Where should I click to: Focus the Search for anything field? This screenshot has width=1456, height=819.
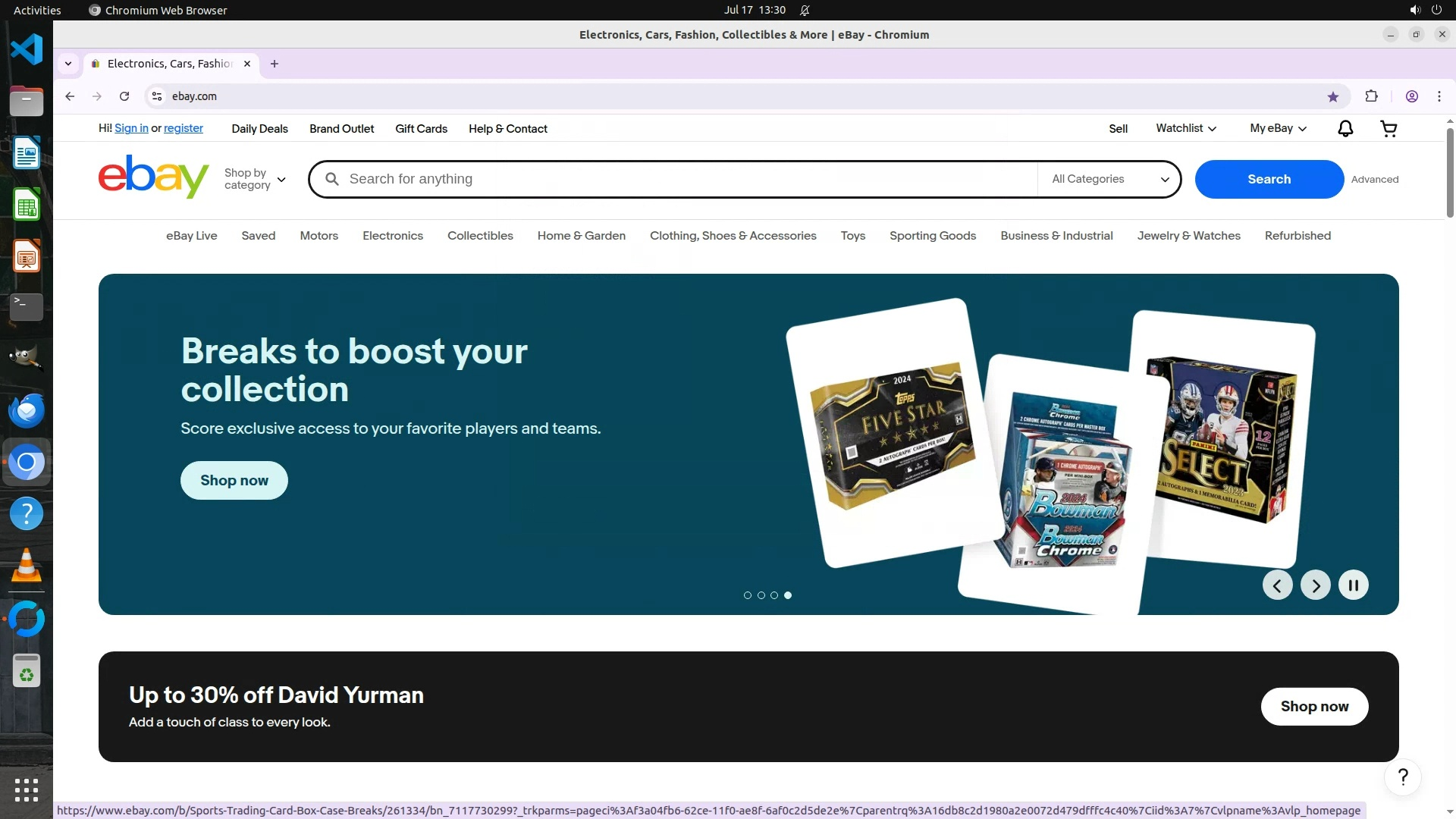click(x=682, y=179)
